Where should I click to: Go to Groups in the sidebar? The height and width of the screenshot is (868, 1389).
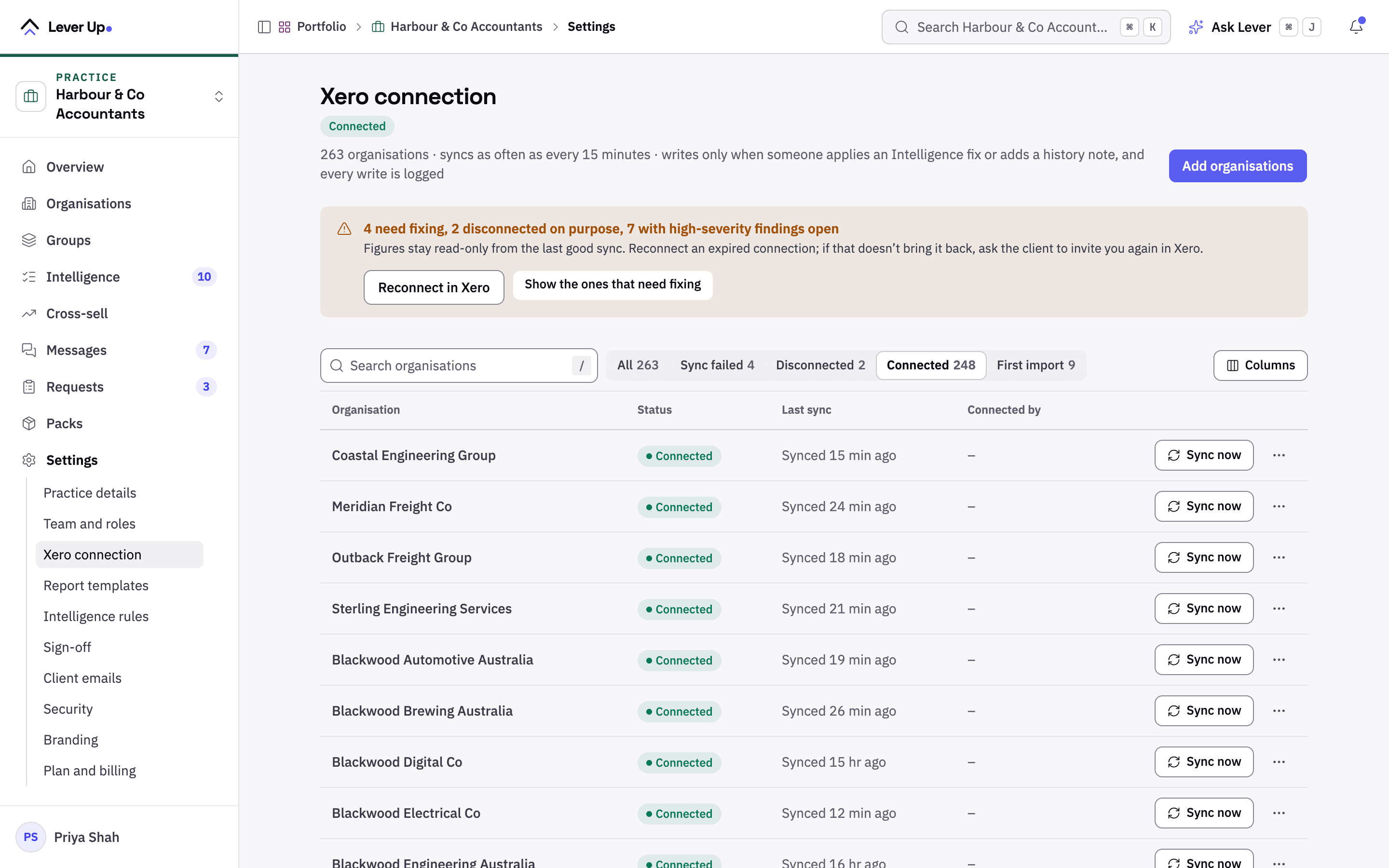[x=119, y=241]
